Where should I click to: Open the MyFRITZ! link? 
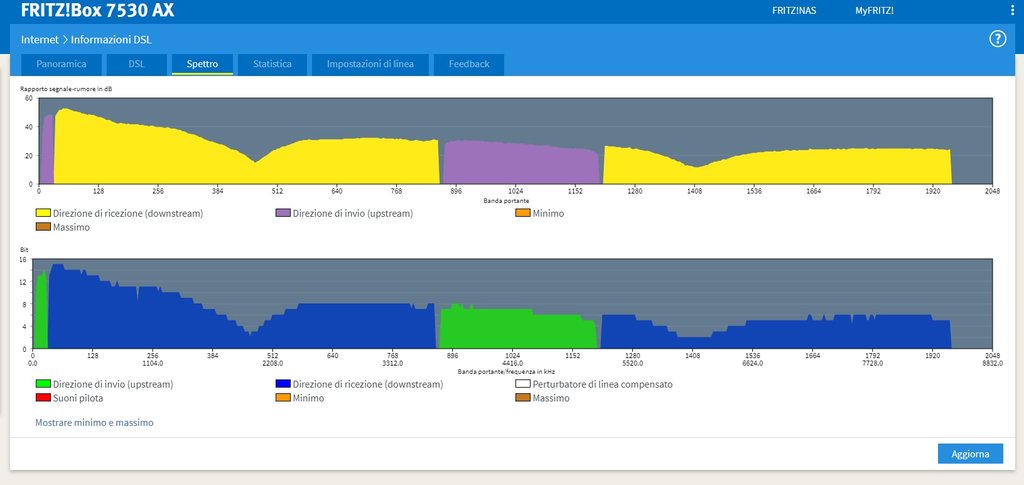click(874, 11)
